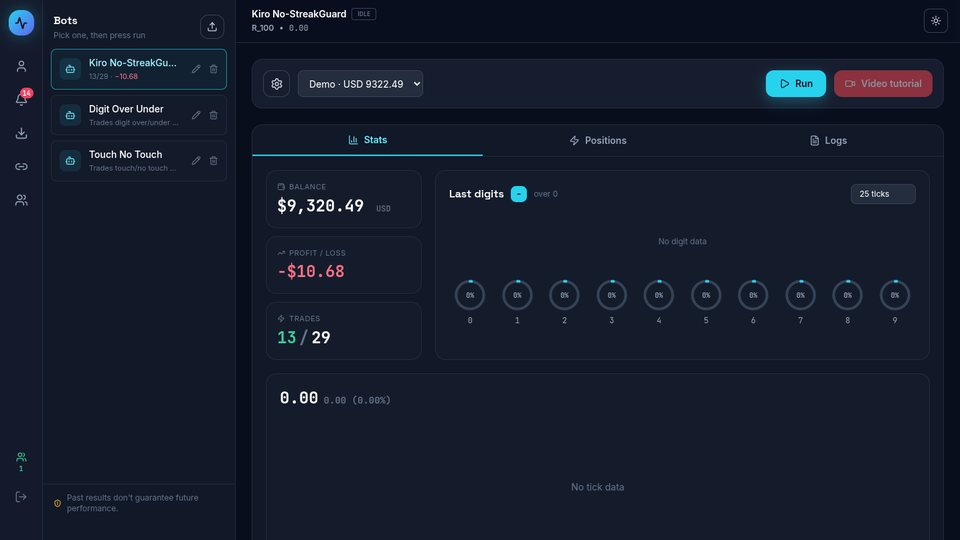Image resolution: width=960 pixels, height=540 pixels.
Task: Open bot settings gear icon
Action: click(277, 84)
